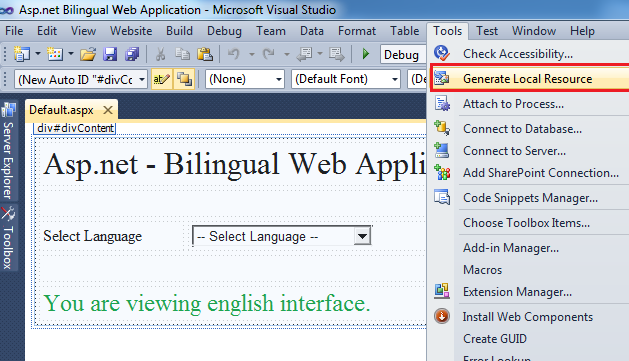The height and width of the screenshot is (361, 629).
Task: Click the Copy icon in toolbar
Action: 183,54
